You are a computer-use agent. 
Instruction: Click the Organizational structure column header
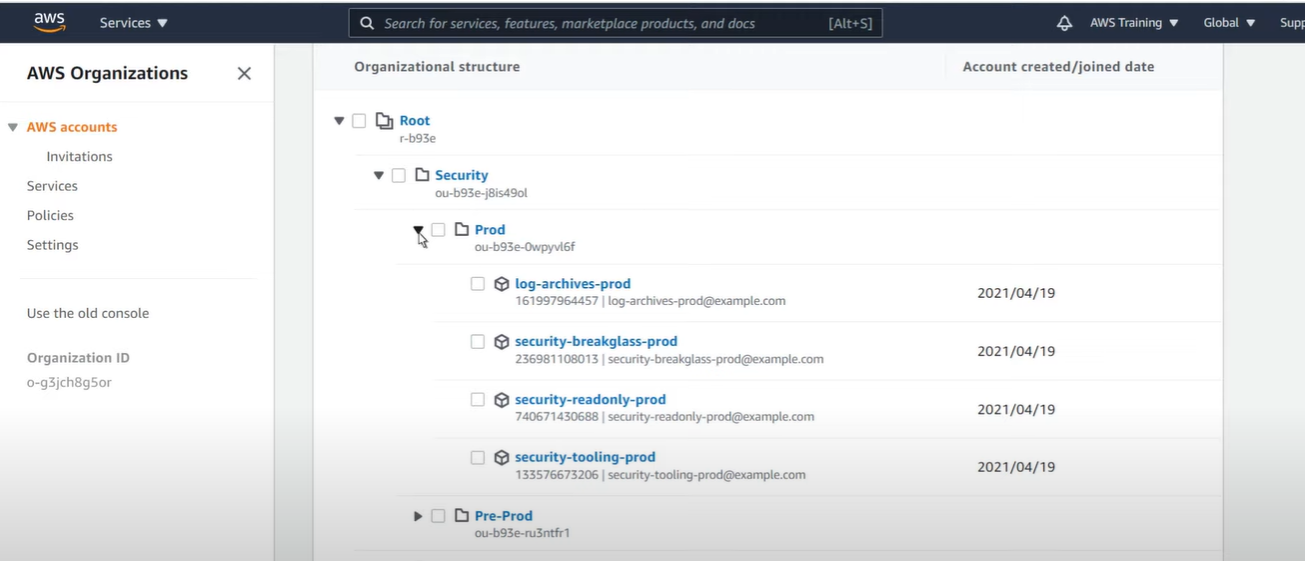437,67
